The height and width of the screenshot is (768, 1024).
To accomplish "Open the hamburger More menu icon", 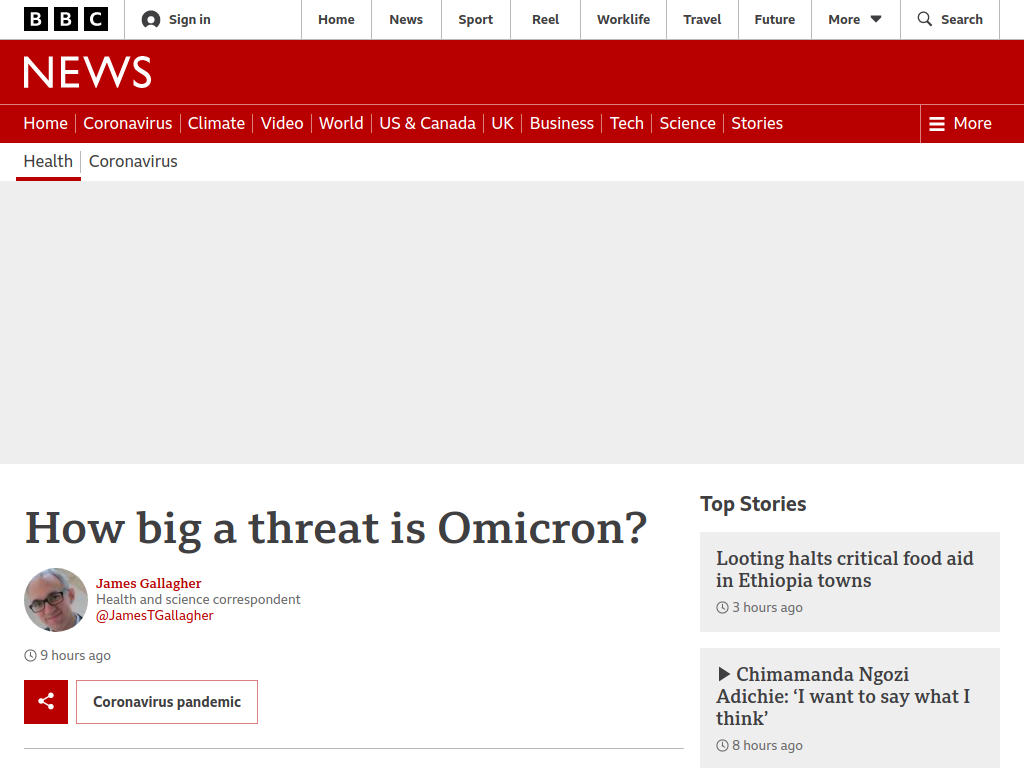I will (936, 123).
